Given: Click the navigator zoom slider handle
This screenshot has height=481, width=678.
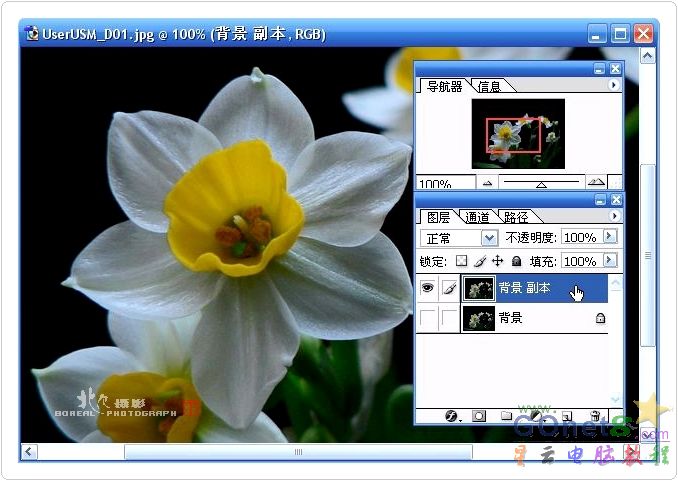Looking at the screenshot, I should pos(541,184).
